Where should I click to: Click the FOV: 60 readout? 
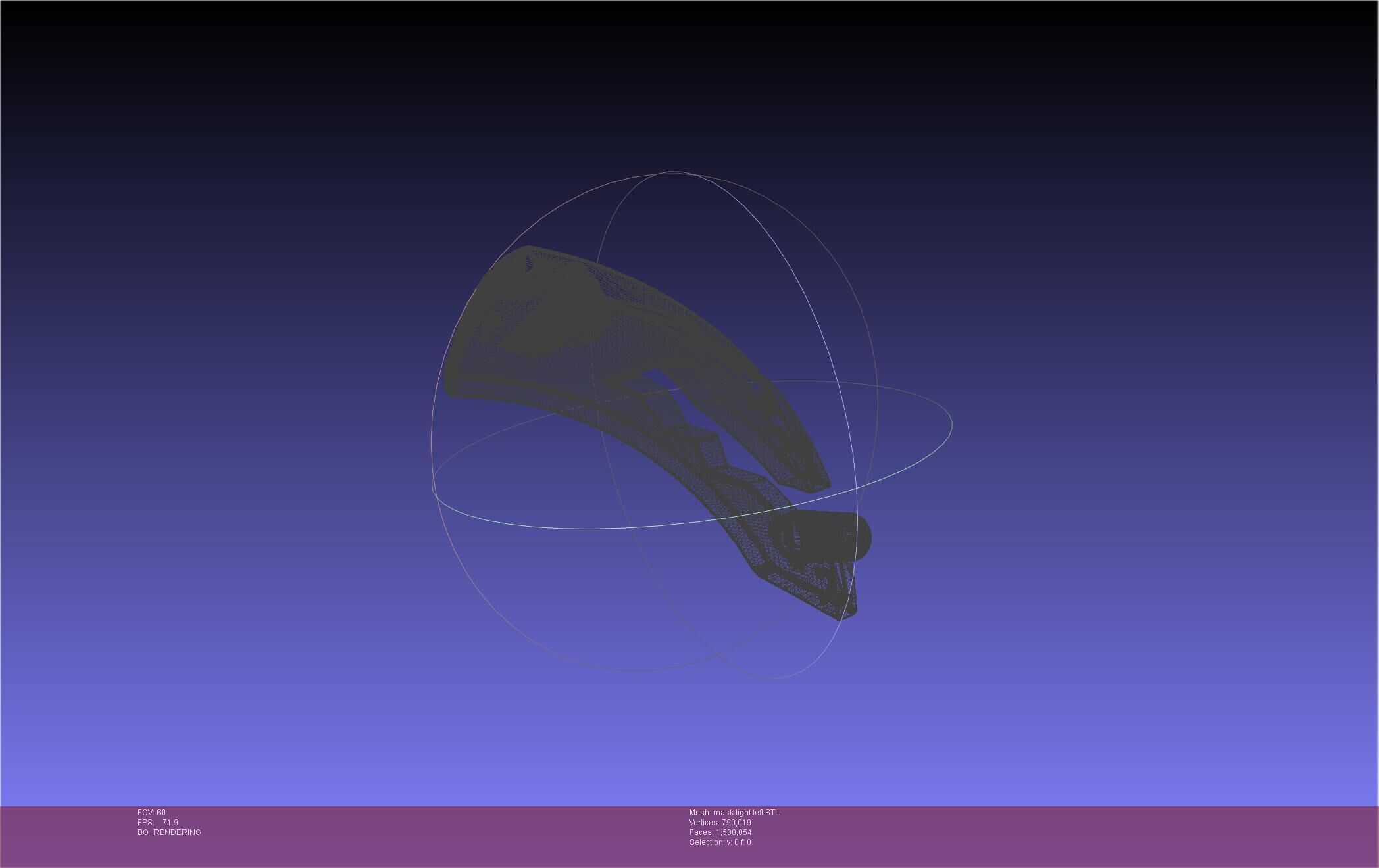click(x=151, y=813)
